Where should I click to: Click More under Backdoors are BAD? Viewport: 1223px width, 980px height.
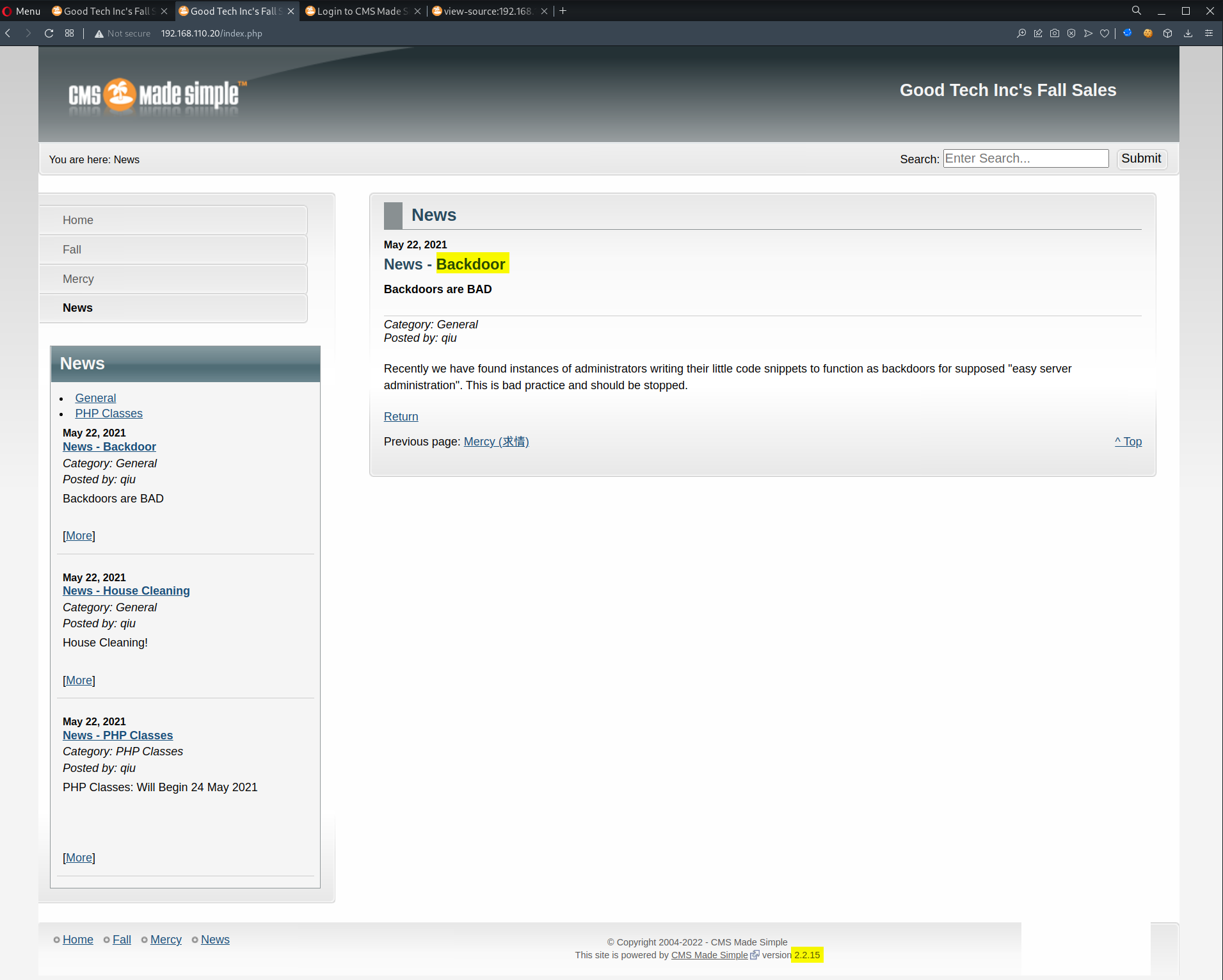[x=79, y=536]
